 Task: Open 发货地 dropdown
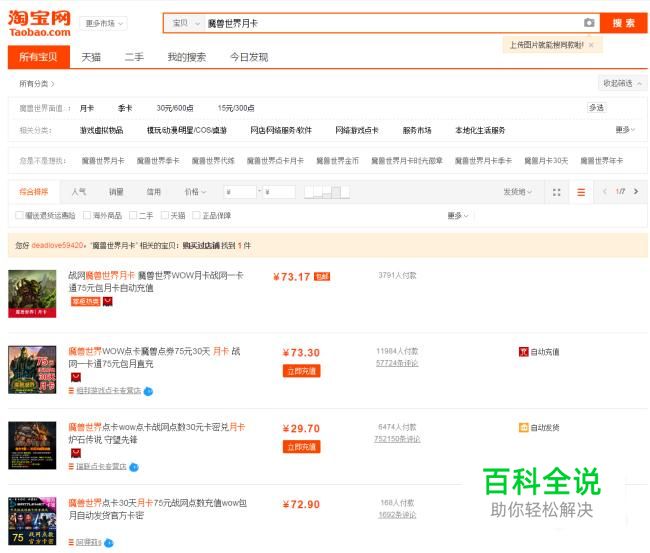point(517,192)
